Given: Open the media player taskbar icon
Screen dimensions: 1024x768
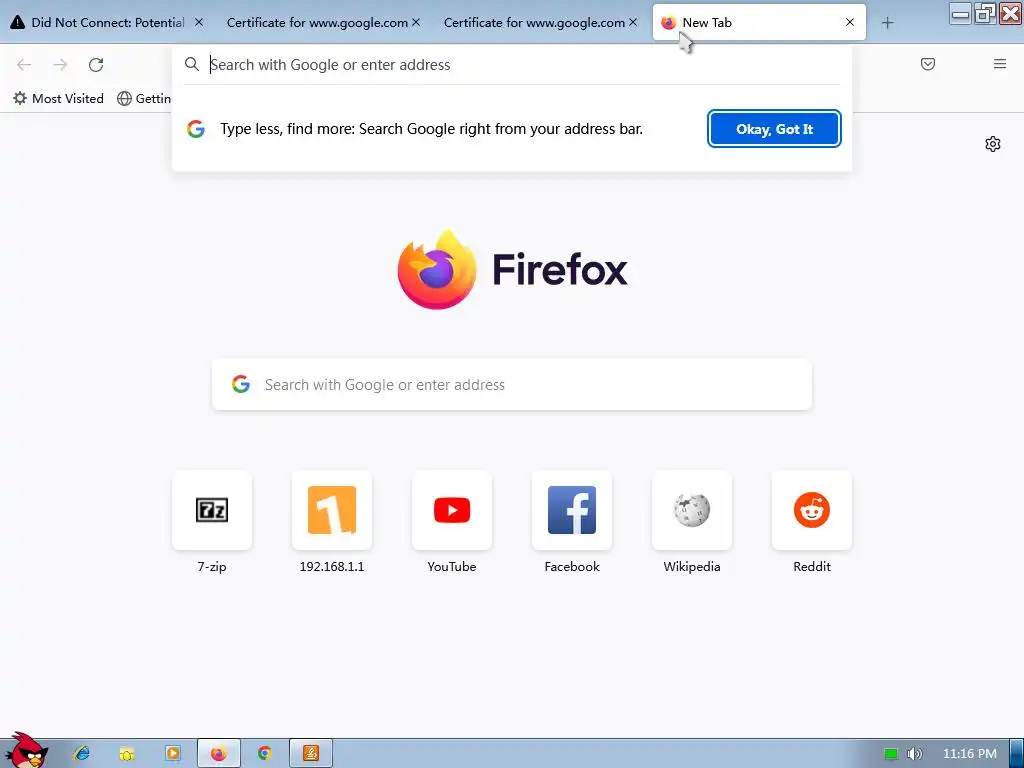Looking at the screenshot, I should (172, 754).
